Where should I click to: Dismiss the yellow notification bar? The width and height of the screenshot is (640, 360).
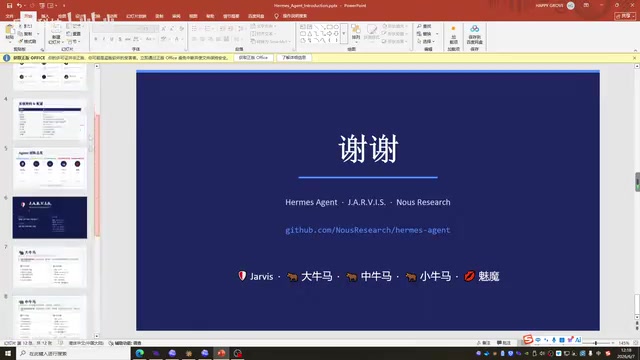coord(635,58)
